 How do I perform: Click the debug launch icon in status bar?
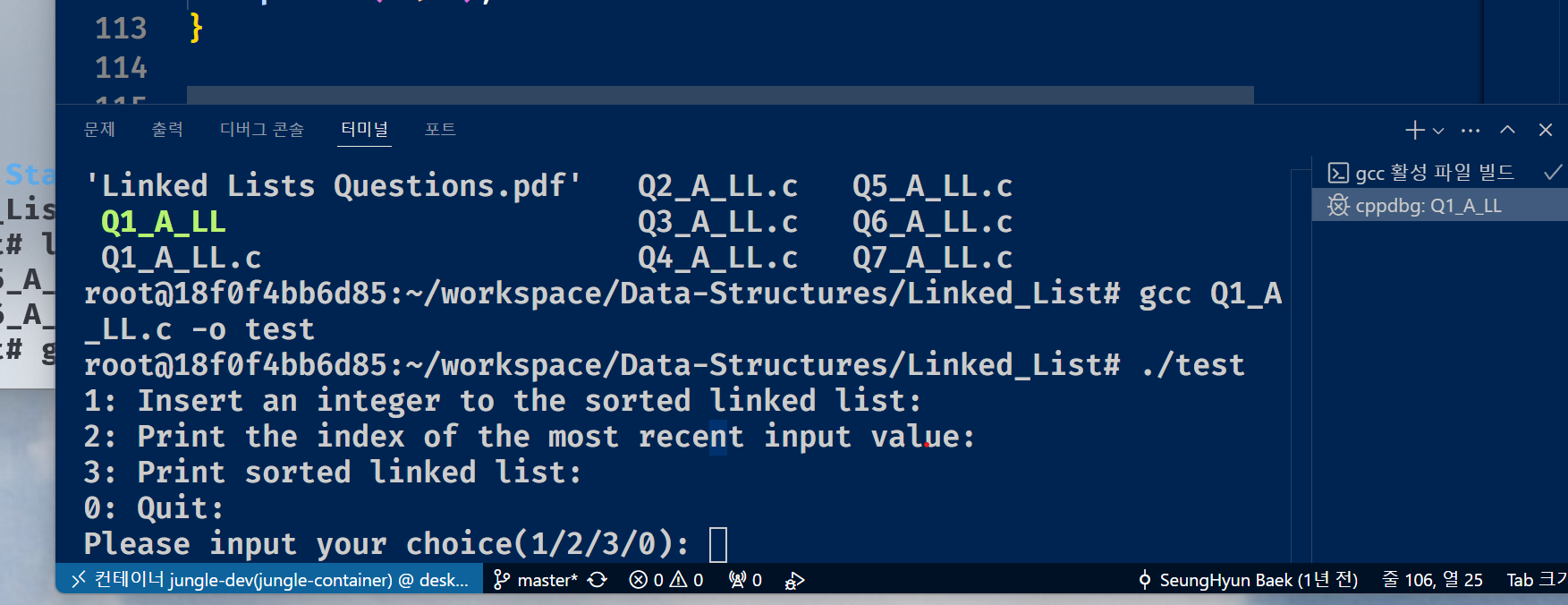coord(794,580)
